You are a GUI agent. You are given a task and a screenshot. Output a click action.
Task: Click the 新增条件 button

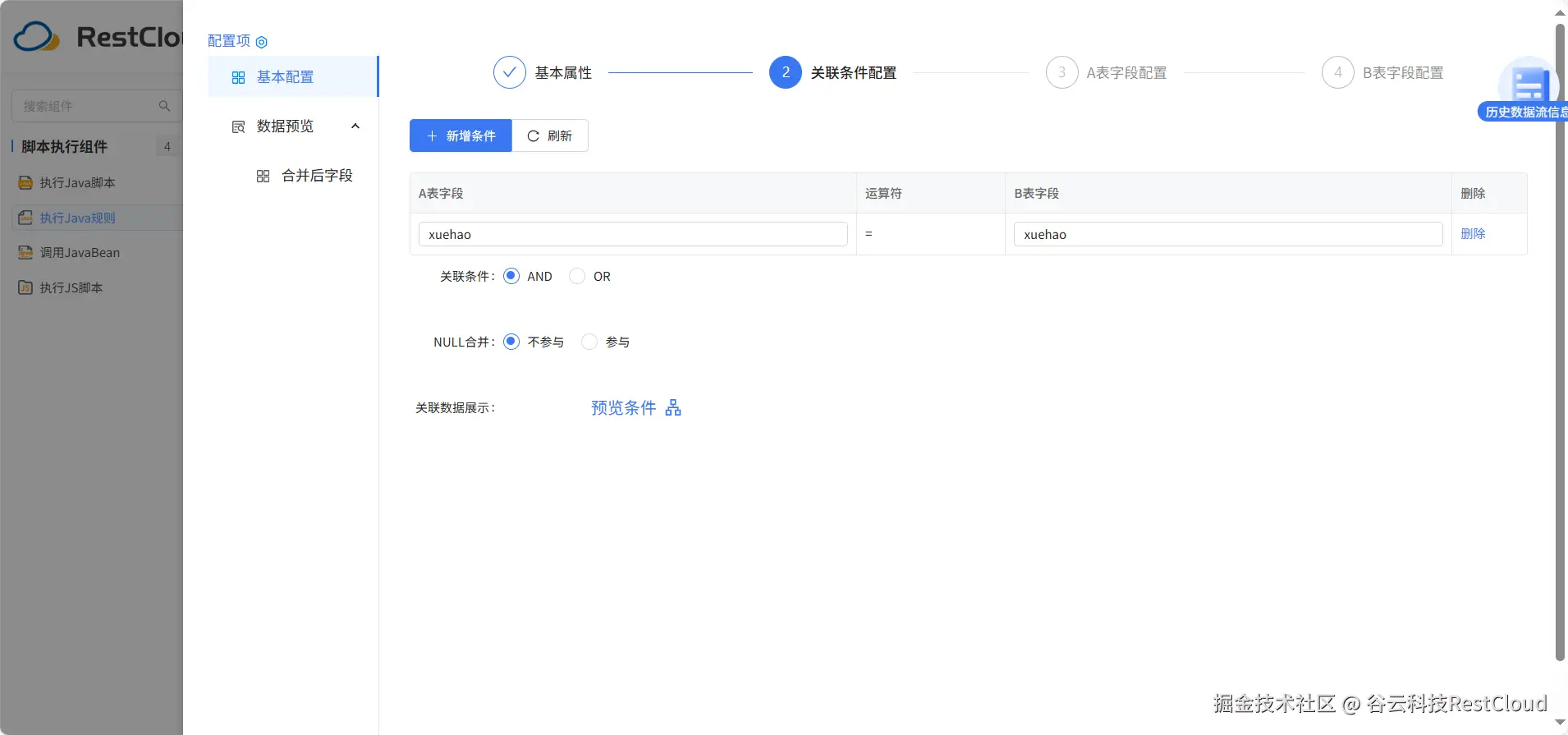(x=461, y=136)
